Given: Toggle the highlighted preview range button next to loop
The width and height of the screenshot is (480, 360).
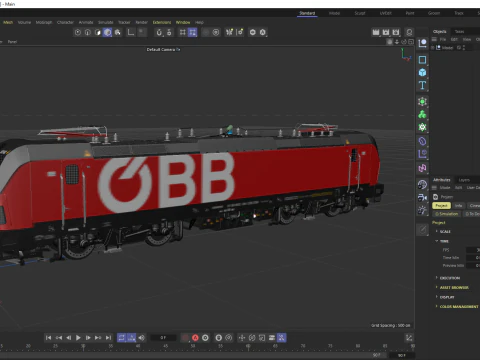Looking at the screenshot, I should pos(132,338).
